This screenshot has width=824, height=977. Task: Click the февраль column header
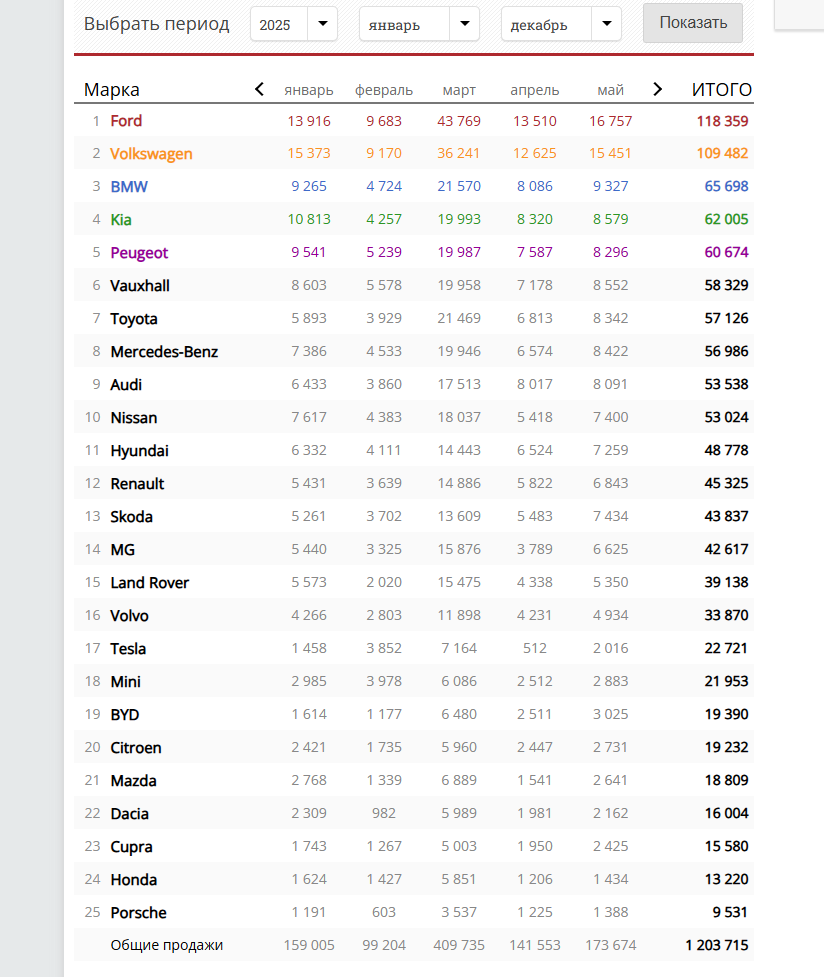pyautogui.click(x=384, y=90)
